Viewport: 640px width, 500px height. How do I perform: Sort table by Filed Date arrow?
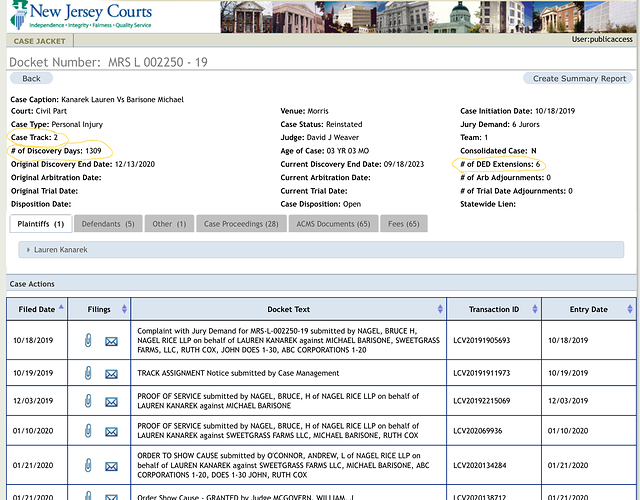click(61, 307)
